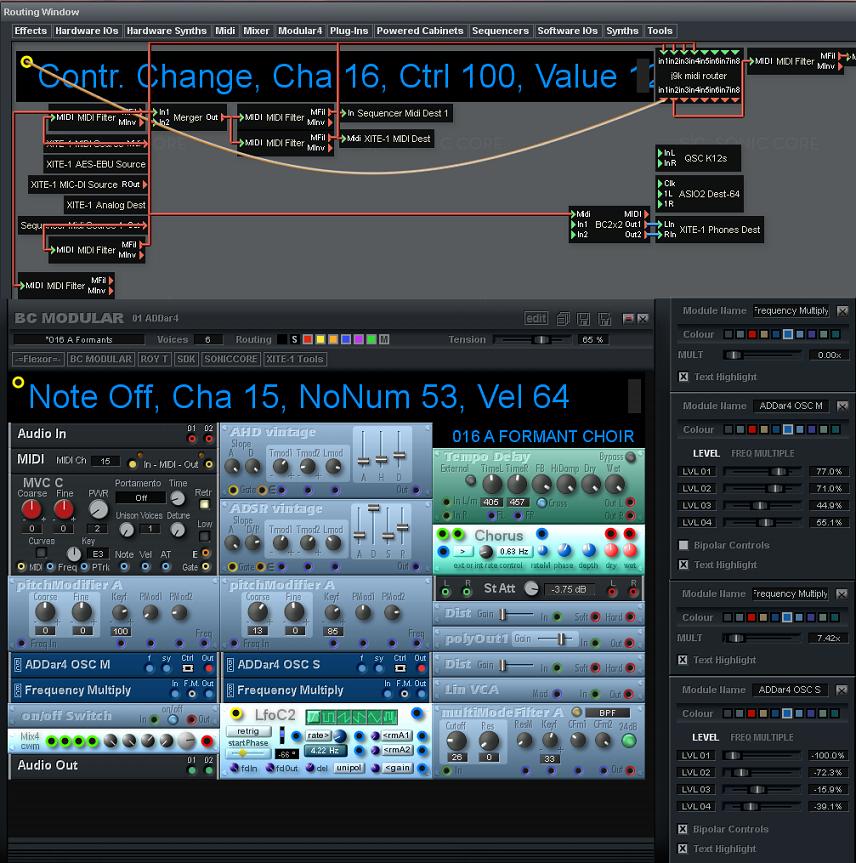856x863 pixels.
Task: Open the -=Flexor=- module category
Action: click(x=38, y=359)
